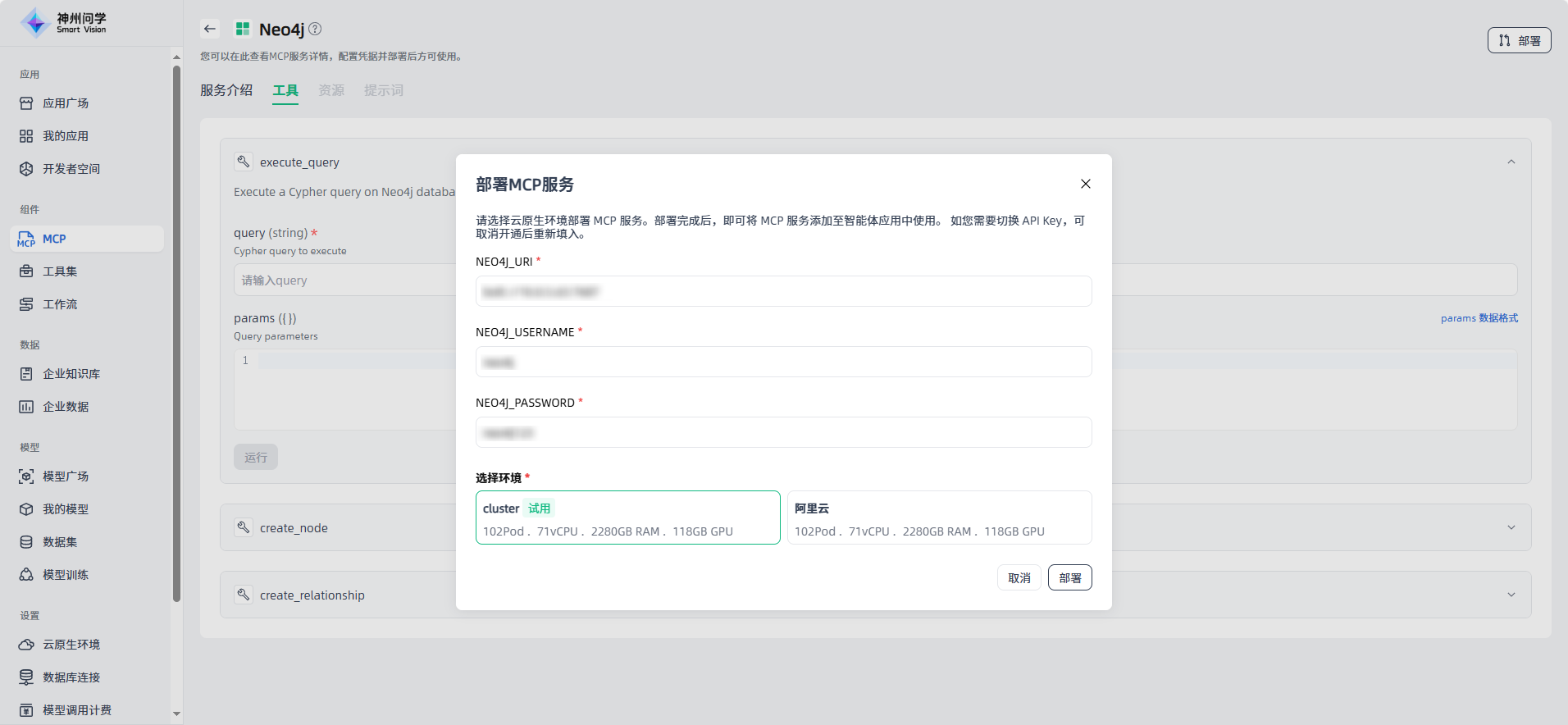1568x725 pixels.
Task: Switch to the 资源 tab
Action: 331,90
